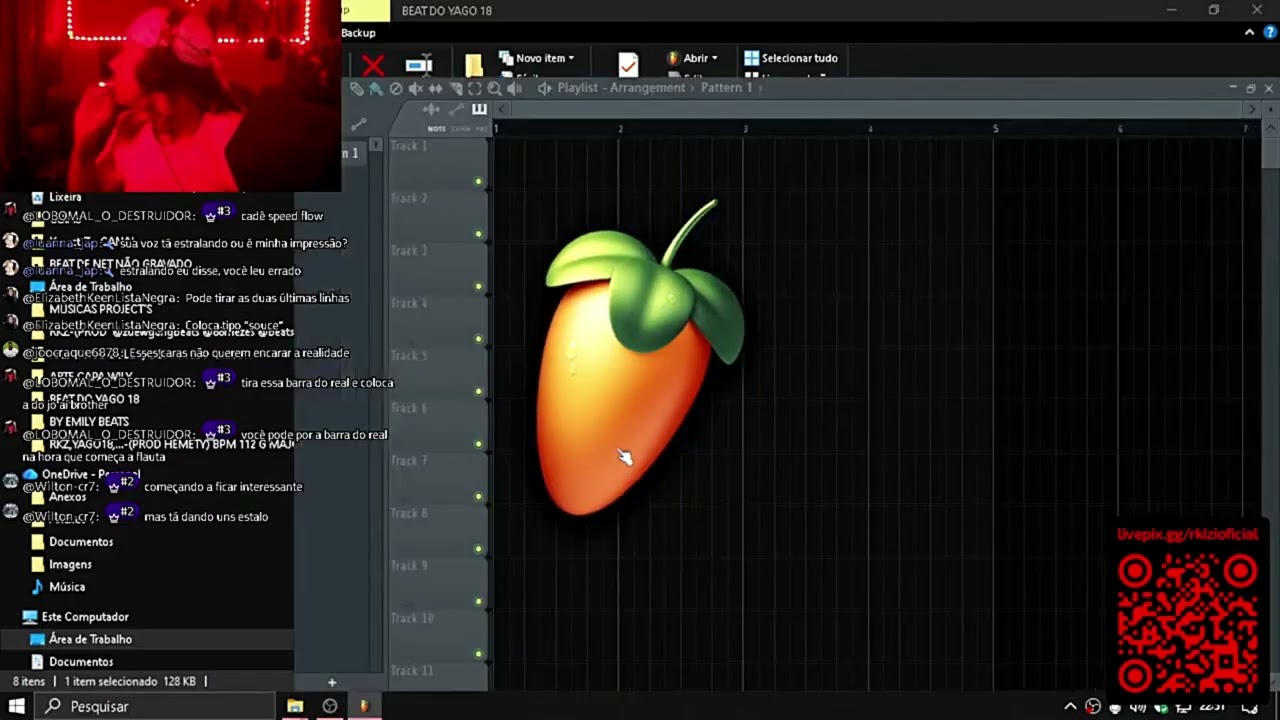Select the Delete tool in playlist toolbar

[396, 88]
